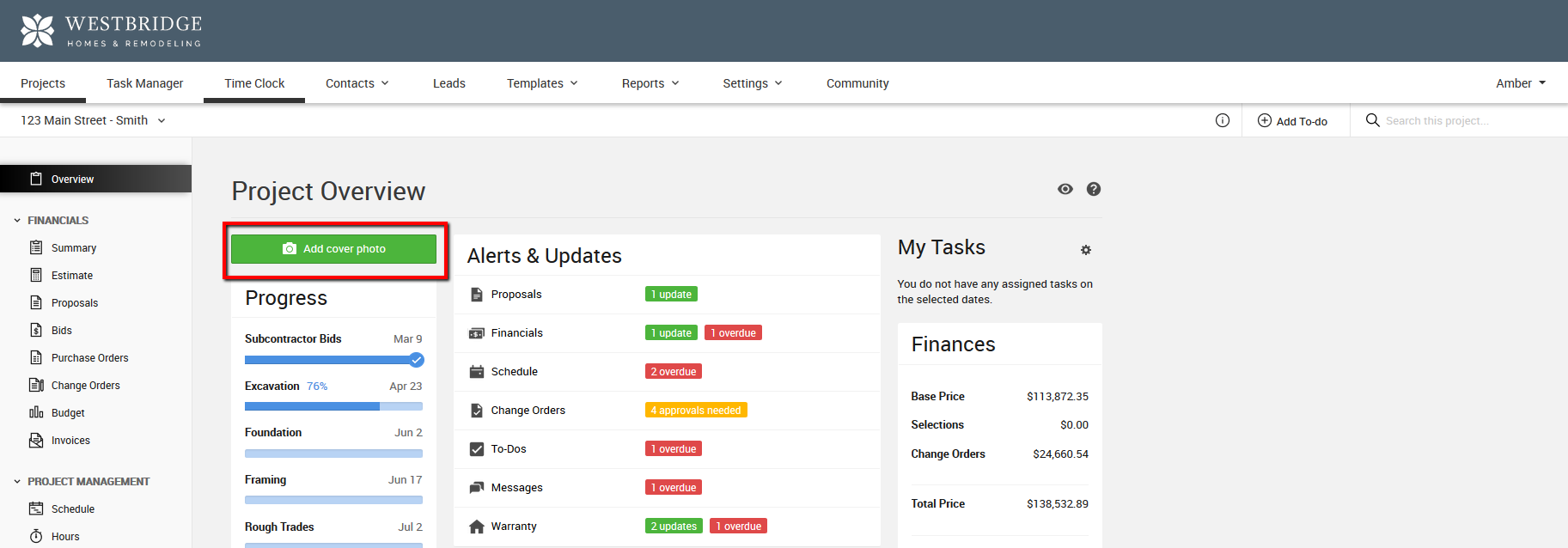The height and width of the screenshot is (548, 1568).
Task: Click the Excavation progress bar
Action: [333, 406]
